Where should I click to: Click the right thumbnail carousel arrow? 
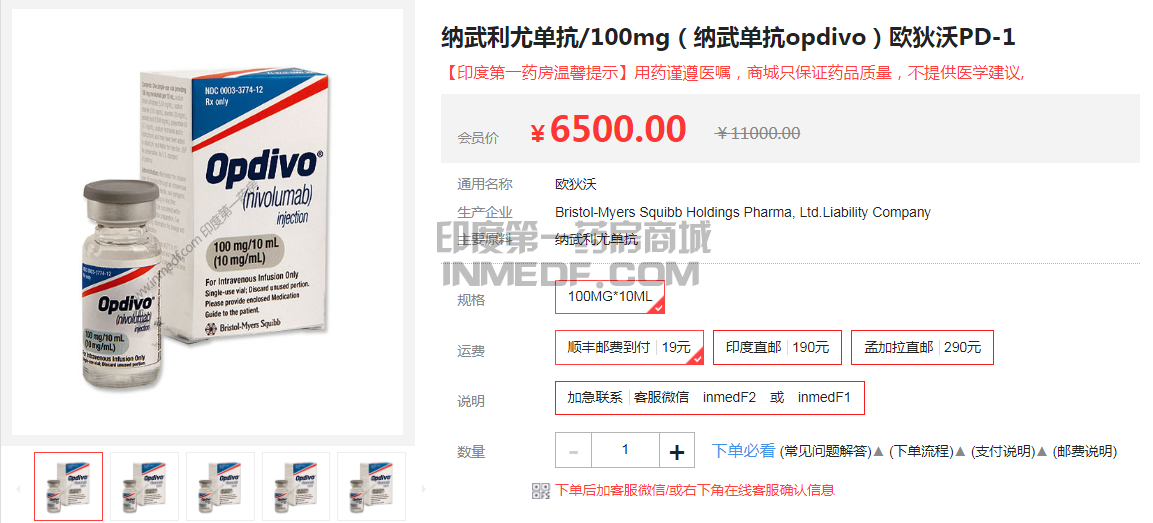tap(423, 488)
